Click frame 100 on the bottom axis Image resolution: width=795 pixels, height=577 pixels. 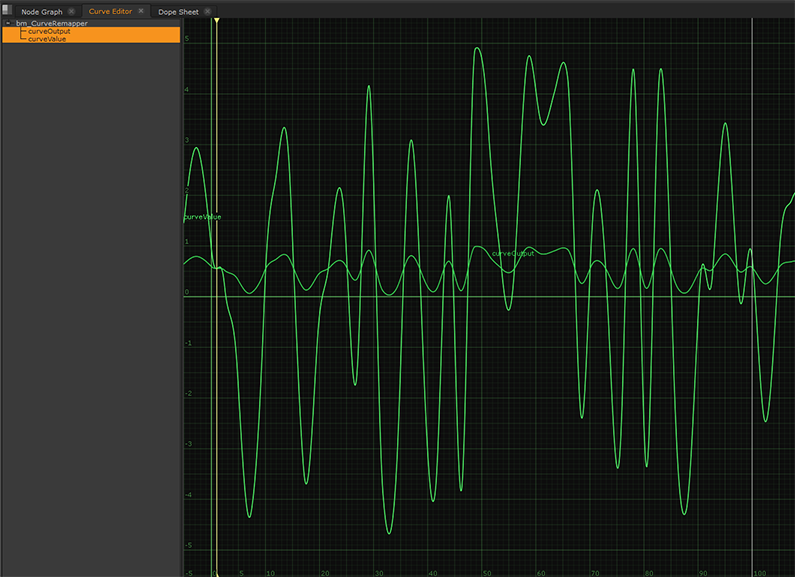758,573
